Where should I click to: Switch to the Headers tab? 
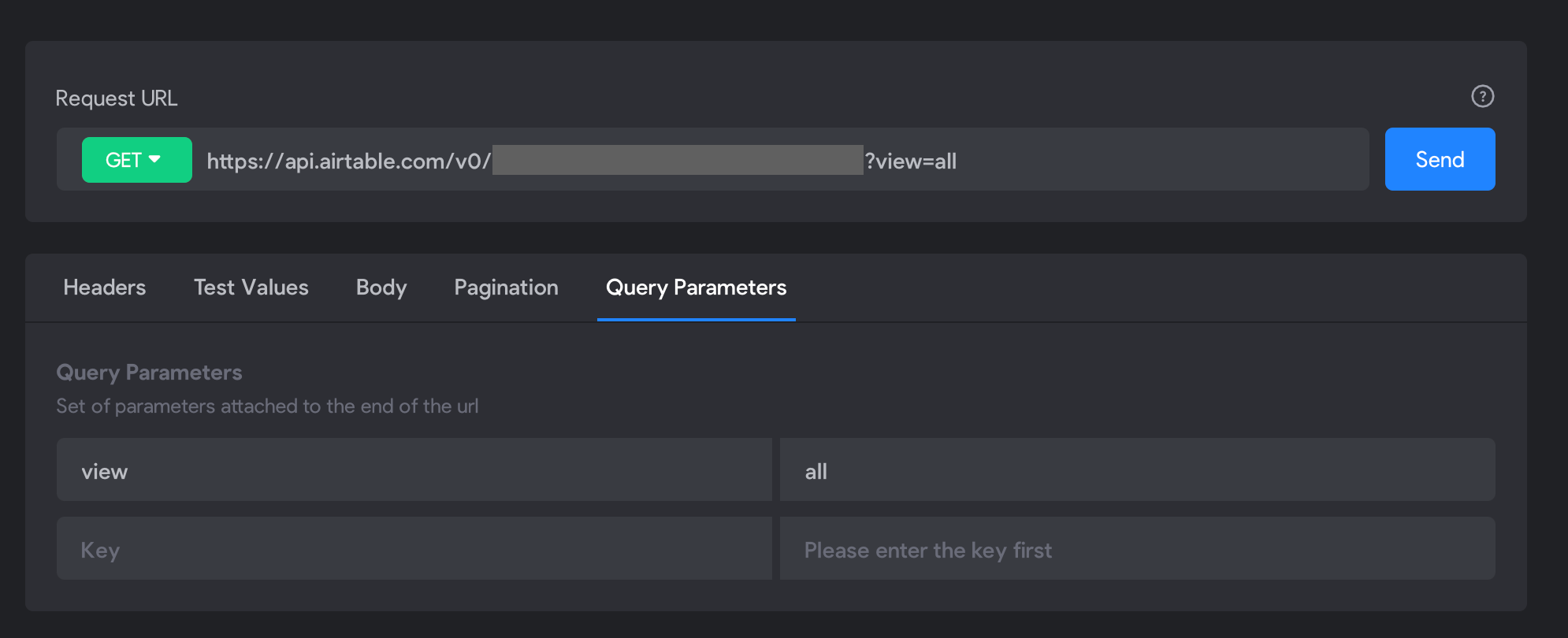[x=105, y=287]
